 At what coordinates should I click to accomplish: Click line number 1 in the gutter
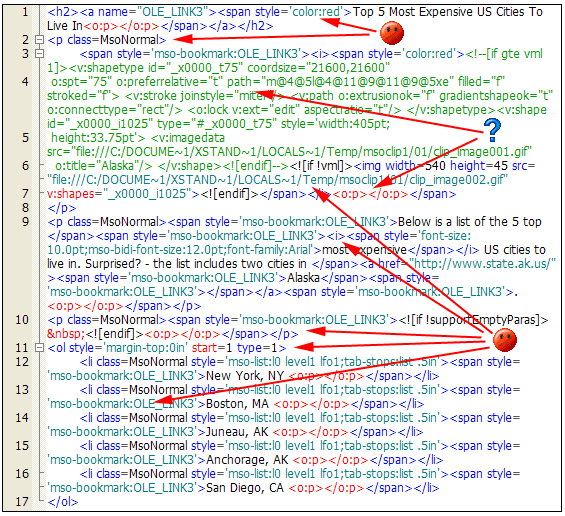pyautogui.click(x=25, y=12)
